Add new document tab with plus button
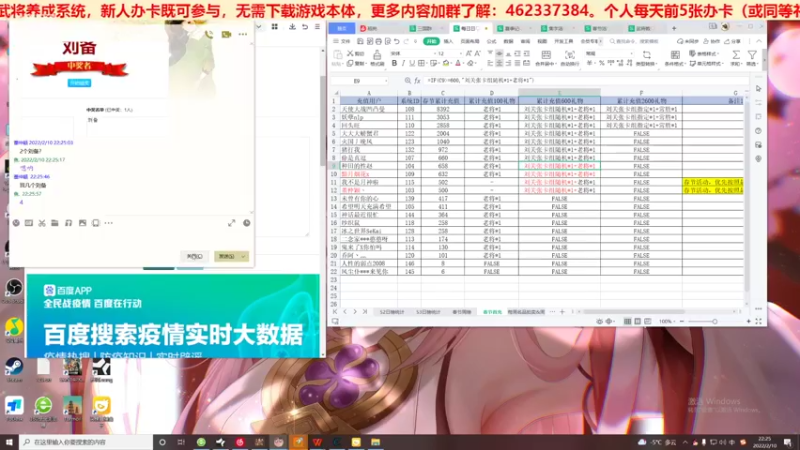 click(674, 29)
